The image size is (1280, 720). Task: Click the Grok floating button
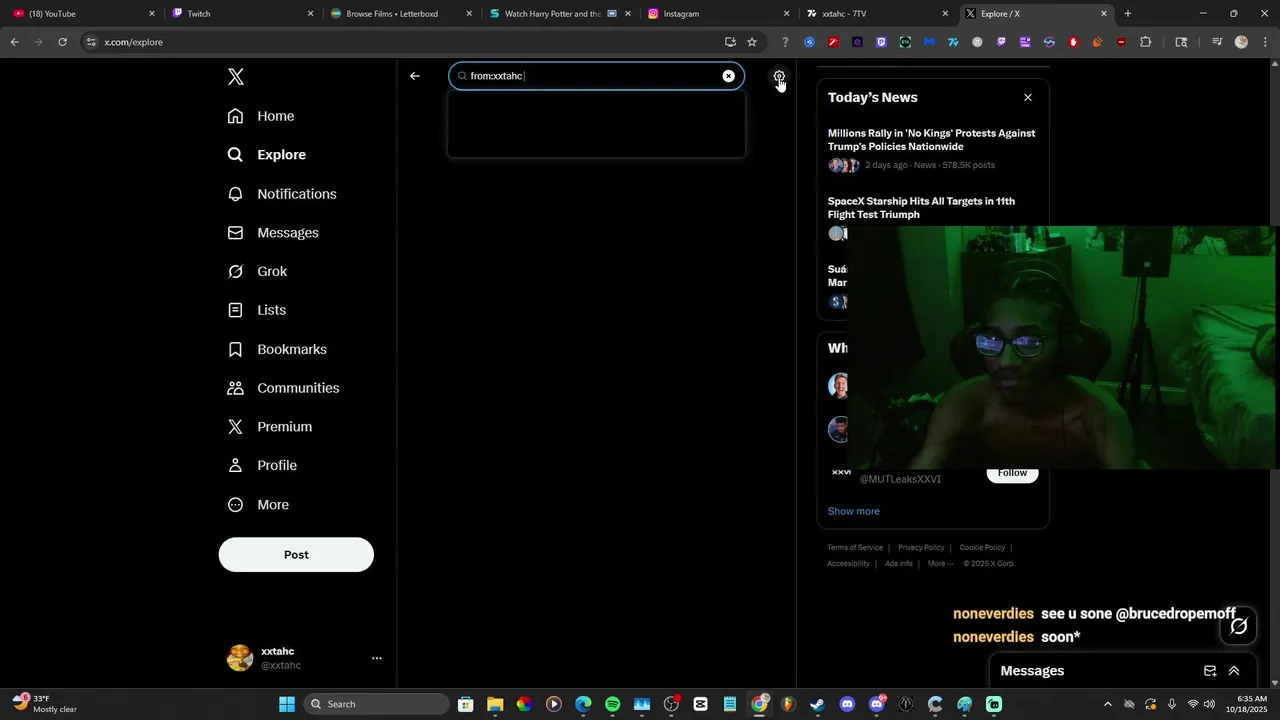[x=1239, y=626]
